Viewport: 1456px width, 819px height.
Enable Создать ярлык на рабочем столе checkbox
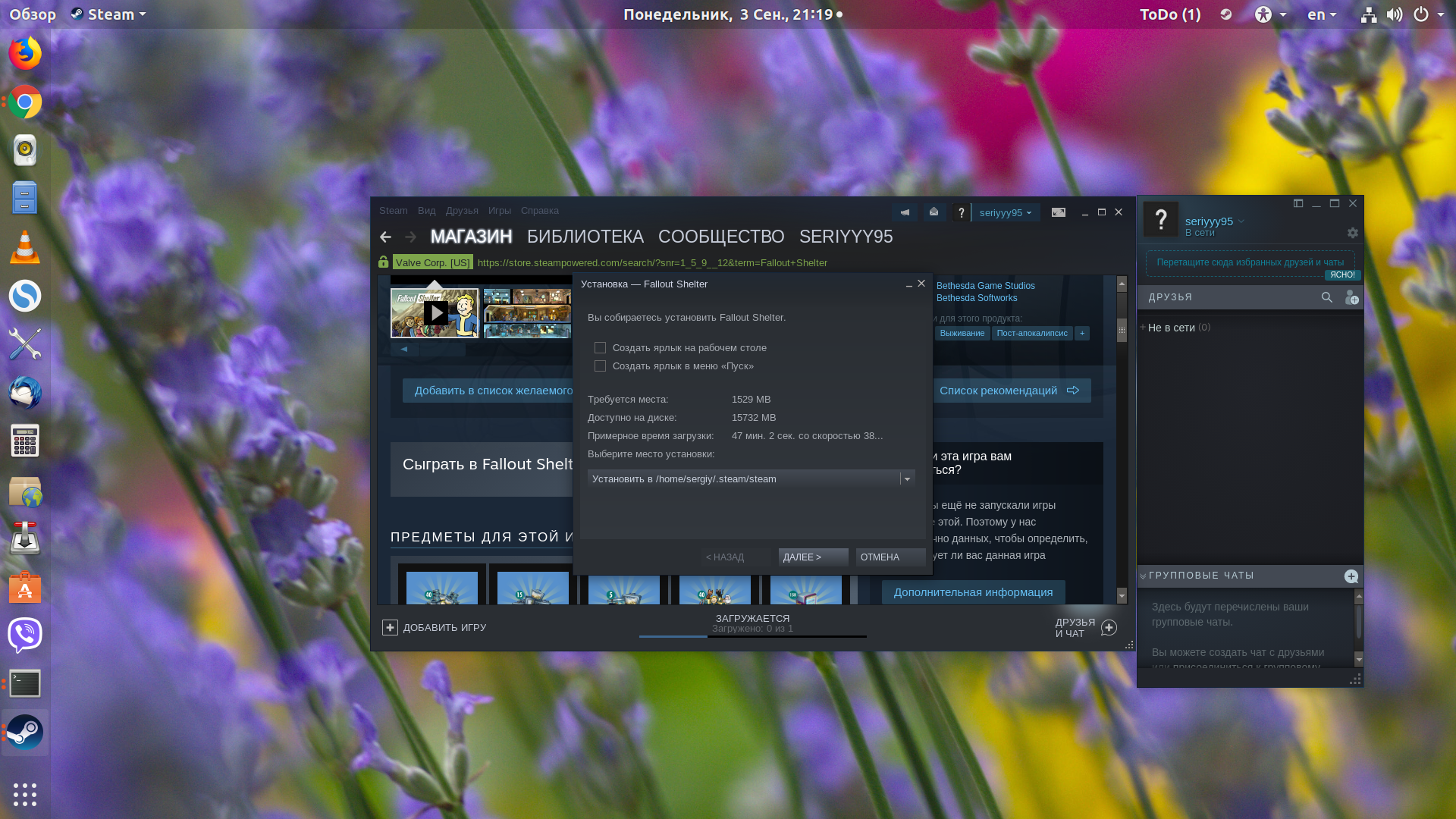click(x=600, y=347)
